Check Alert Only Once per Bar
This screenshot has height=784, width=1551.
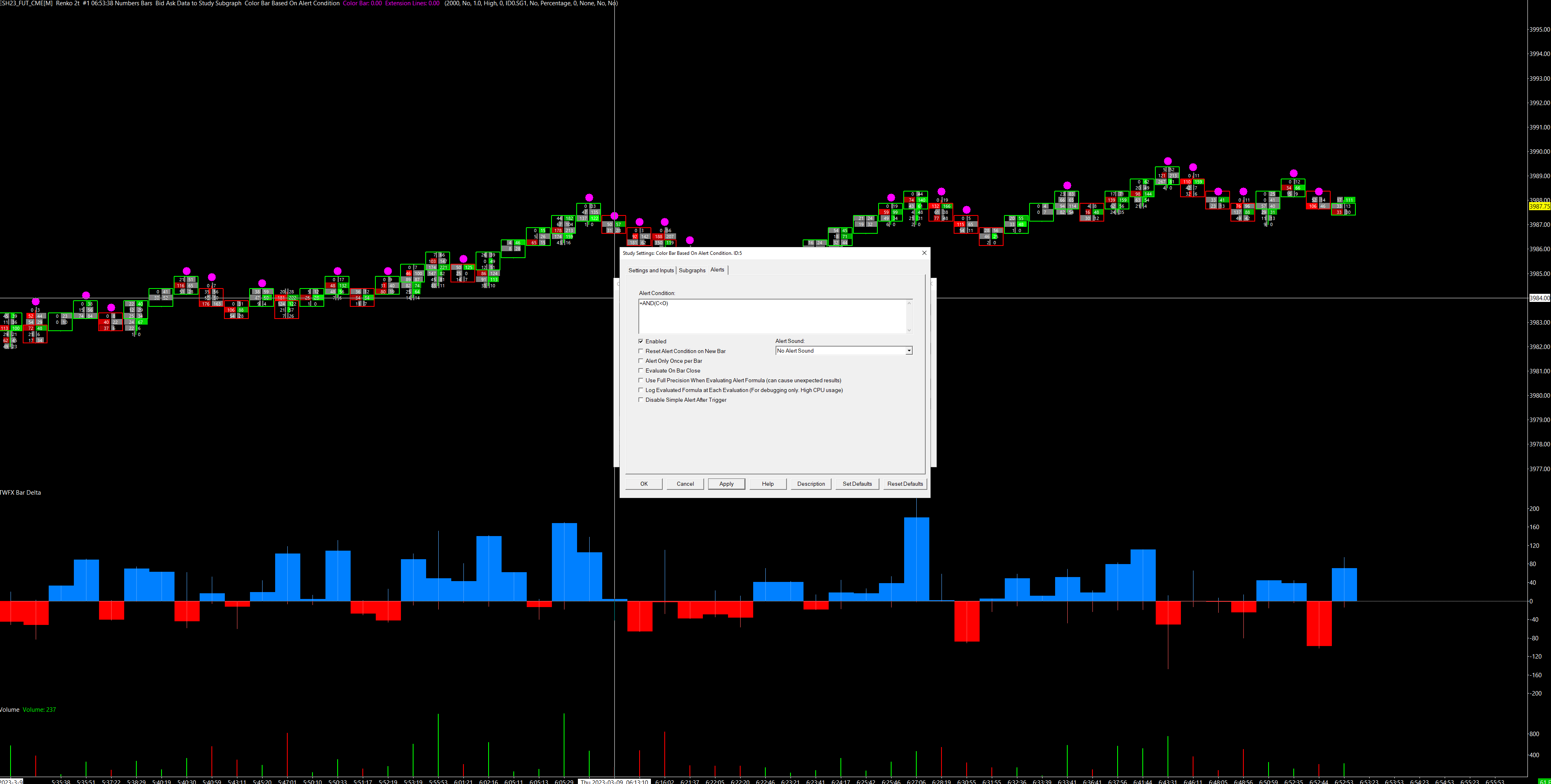641,361
